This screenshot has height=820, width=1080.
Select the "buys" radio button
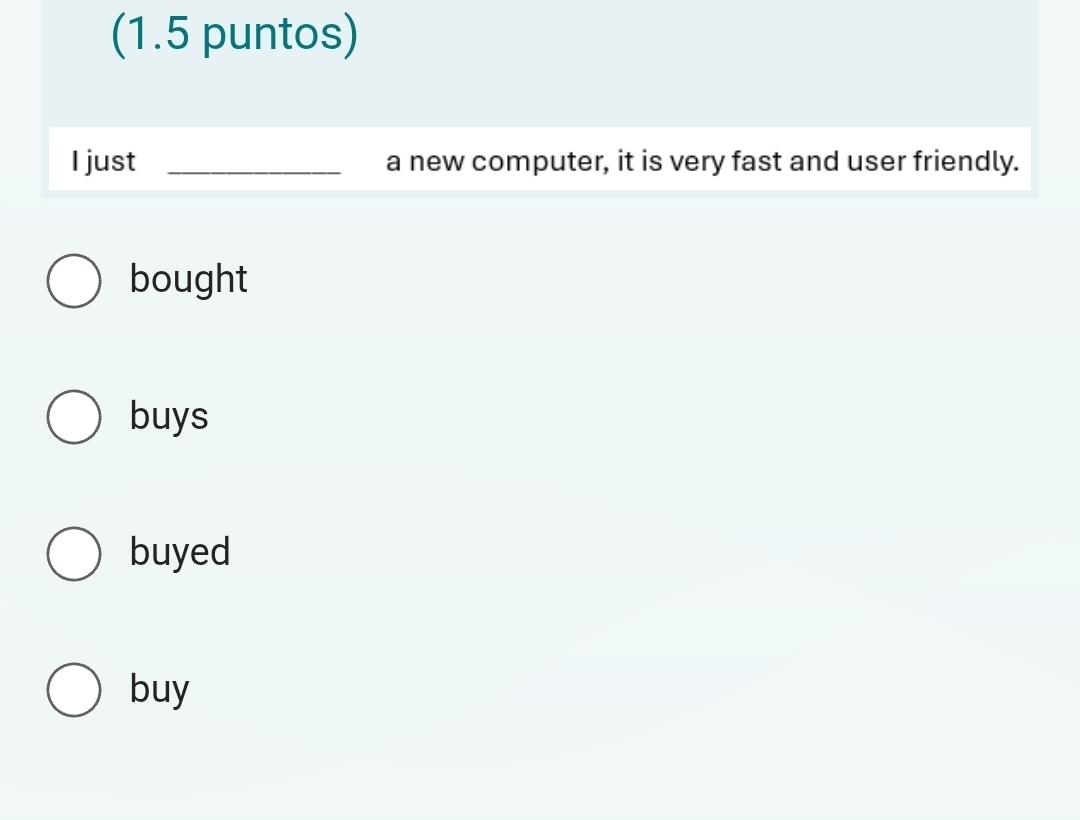73,417
